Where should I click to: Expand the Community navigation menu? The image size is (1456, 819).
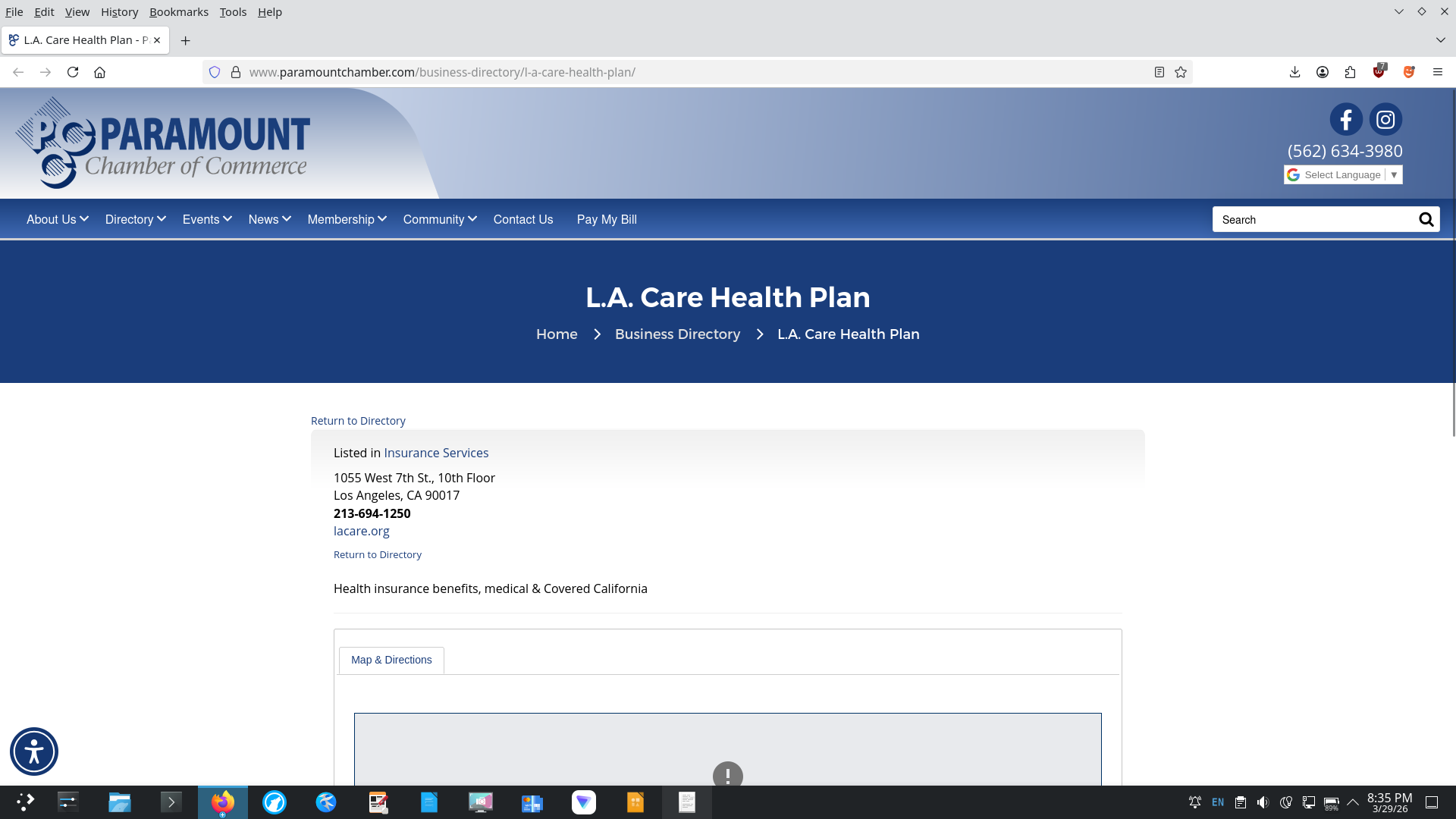point(439,220)
